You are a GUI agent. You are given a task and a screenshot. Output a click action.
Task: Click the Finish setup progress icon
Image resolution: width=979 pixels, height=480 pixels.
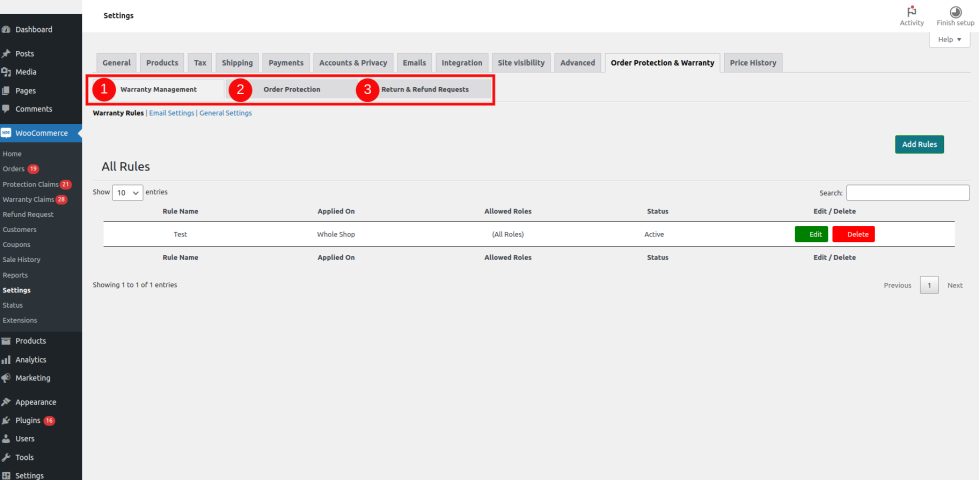pos(955,11)
